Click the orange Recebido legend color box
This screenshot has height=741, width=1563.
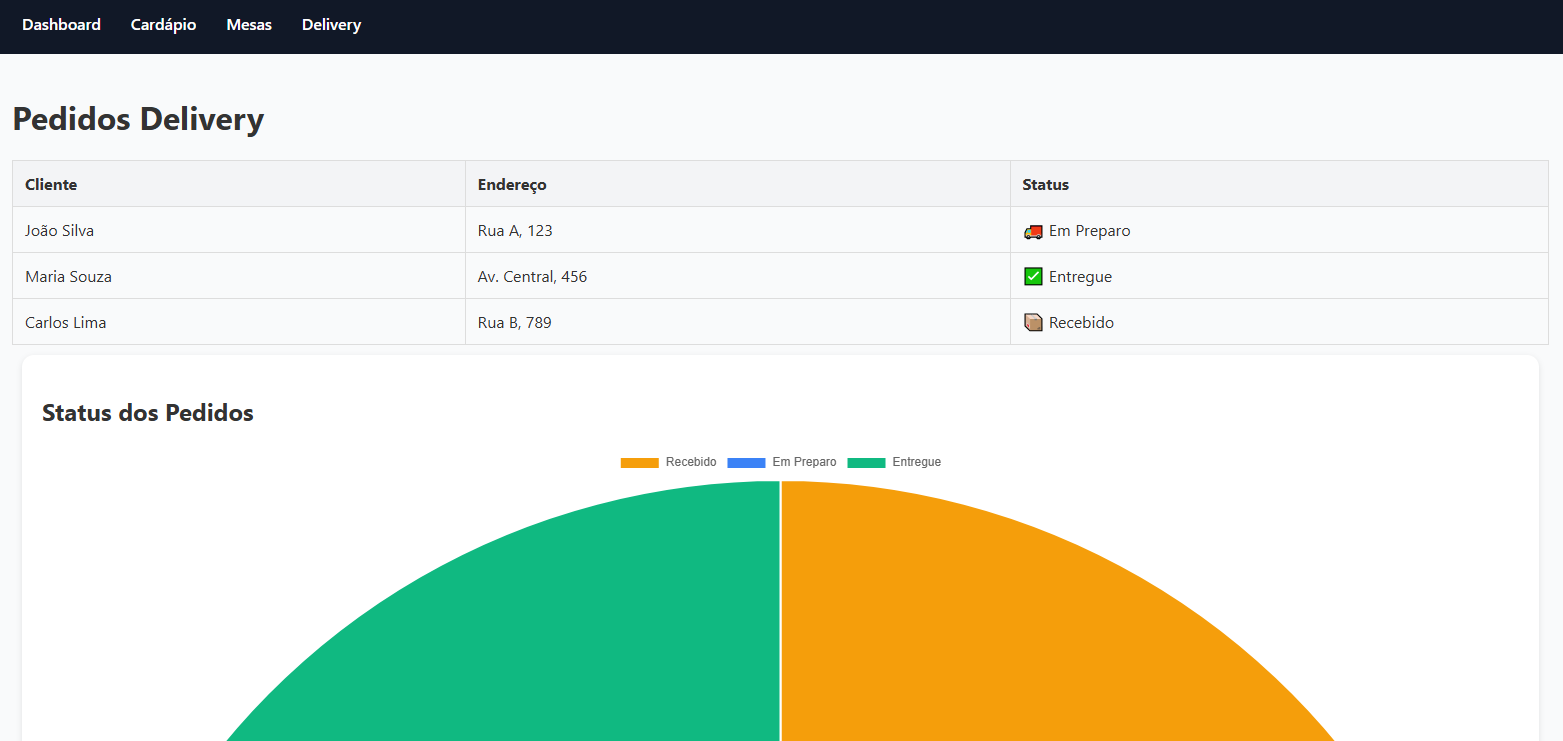click(x=639, y=463)
